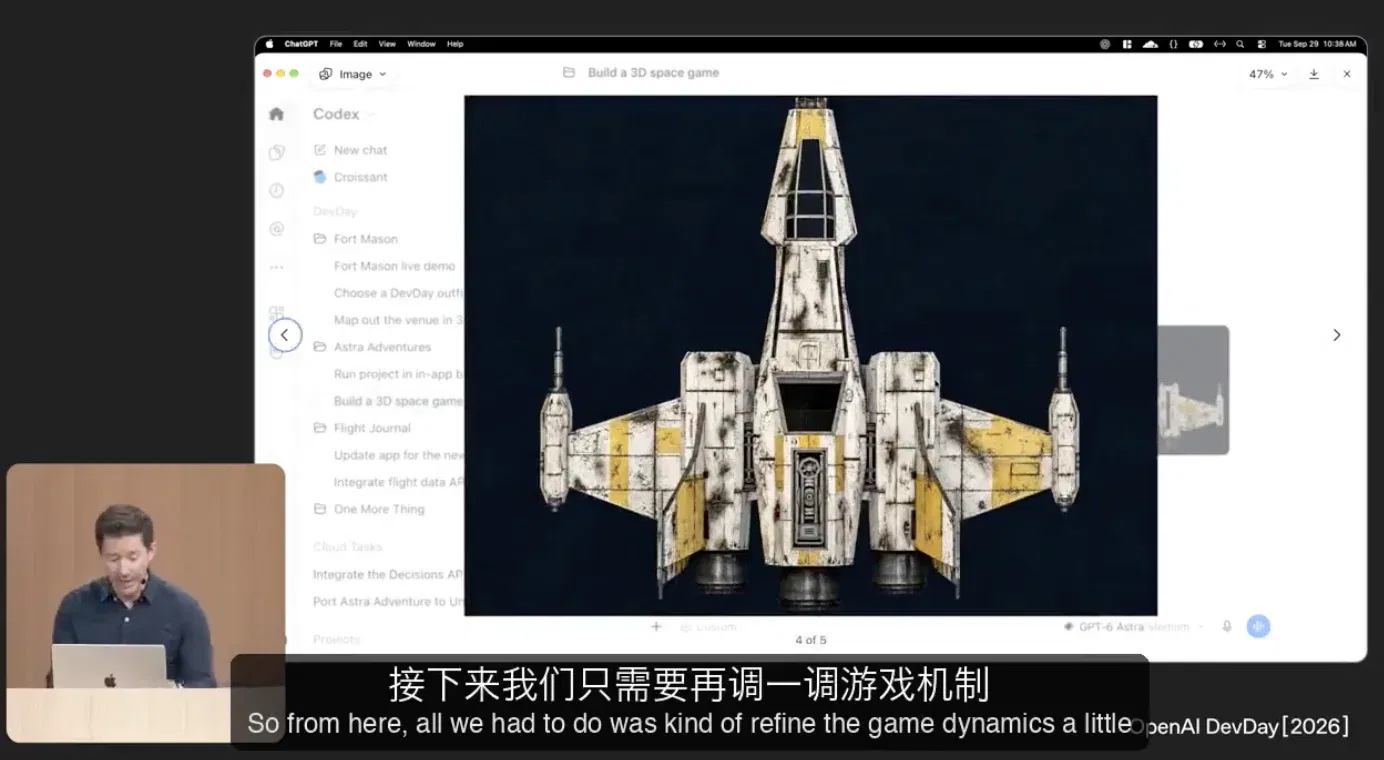
Task: Open Control Center from the menu bar
Action: [x=1261, y=44]
